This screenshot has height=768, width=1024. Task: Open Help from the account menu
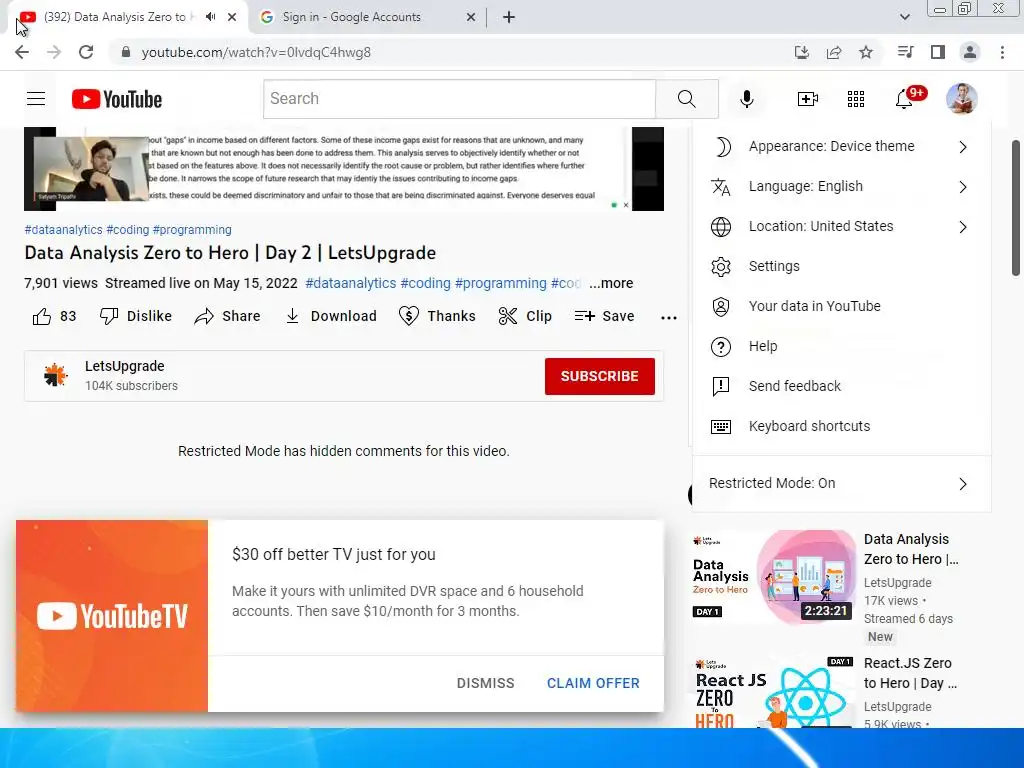point(842,346)
